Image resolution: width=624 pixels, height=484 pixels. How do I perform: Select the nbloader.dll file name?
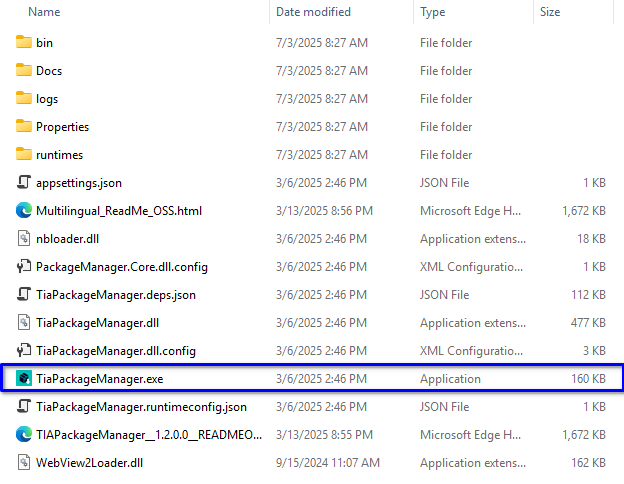(67, 238)
